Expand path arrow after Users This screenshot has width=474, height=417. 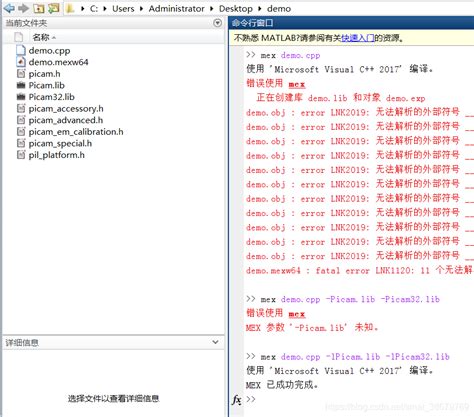(x=141, y=9)
